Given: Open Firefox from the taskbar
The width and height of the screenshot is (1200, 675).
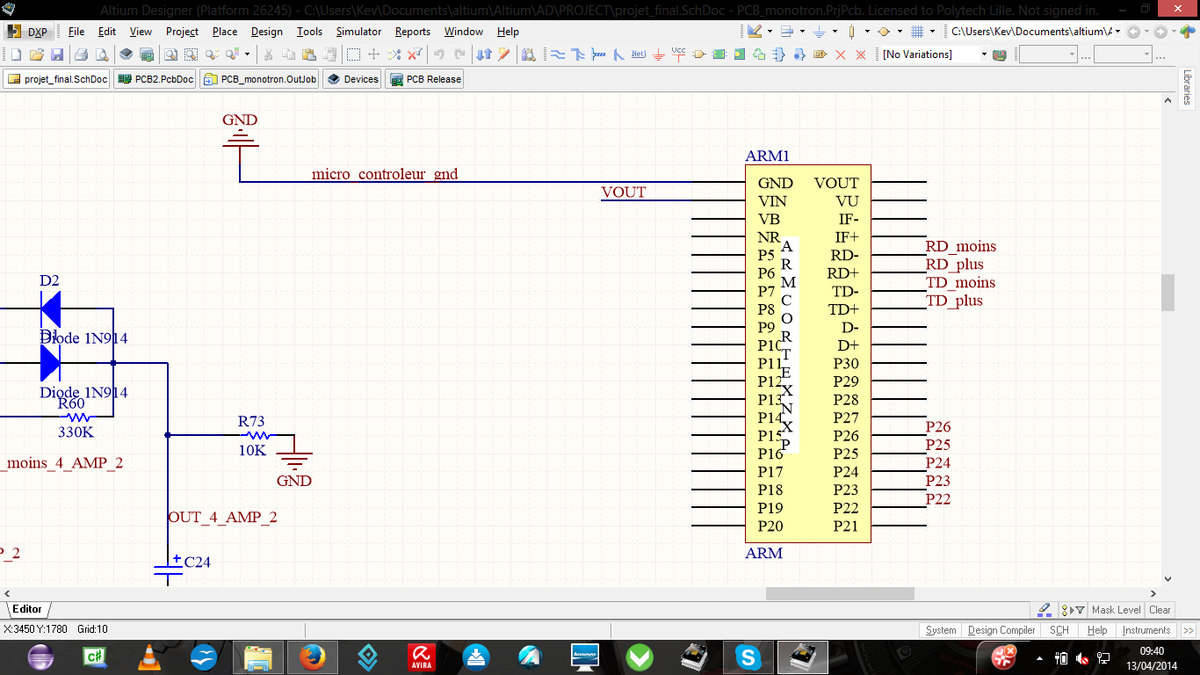Looking at the screenshot, I should (312, 656).
